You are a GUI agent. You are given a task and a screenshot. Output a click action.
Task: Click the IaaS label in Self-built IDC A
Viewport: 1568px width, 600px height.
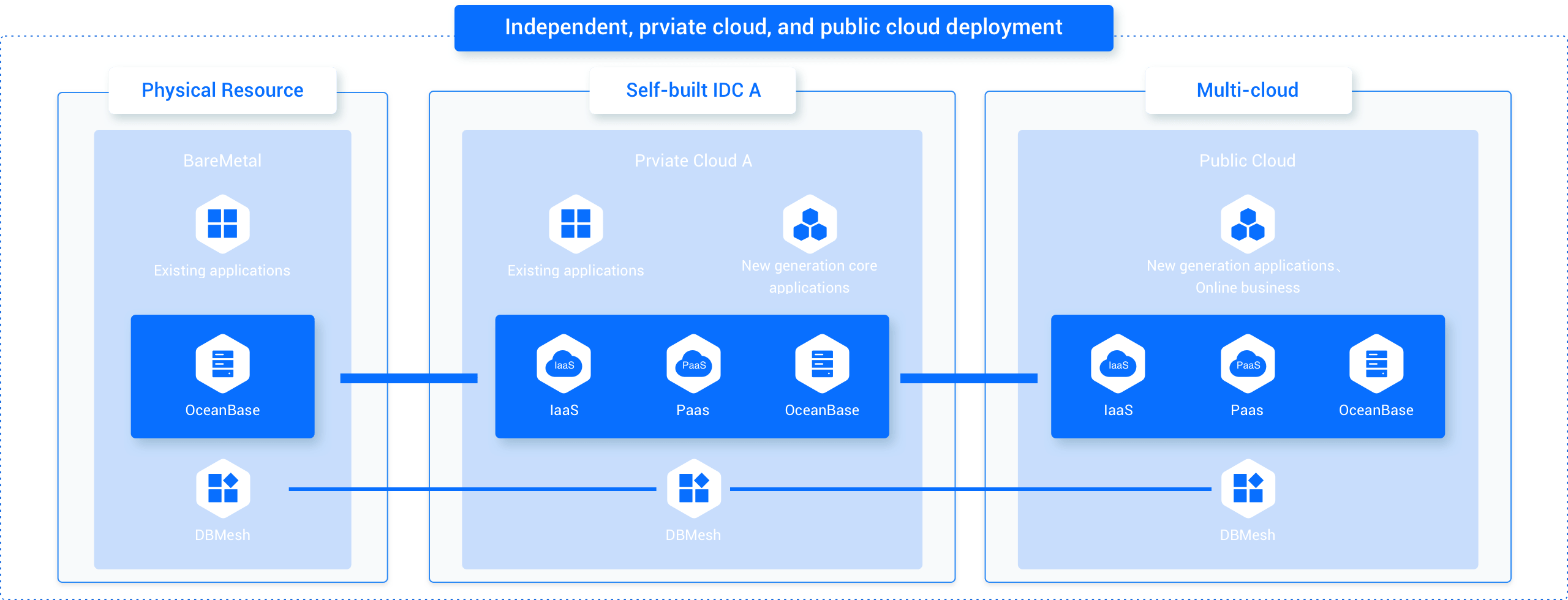tap(564, 410)
